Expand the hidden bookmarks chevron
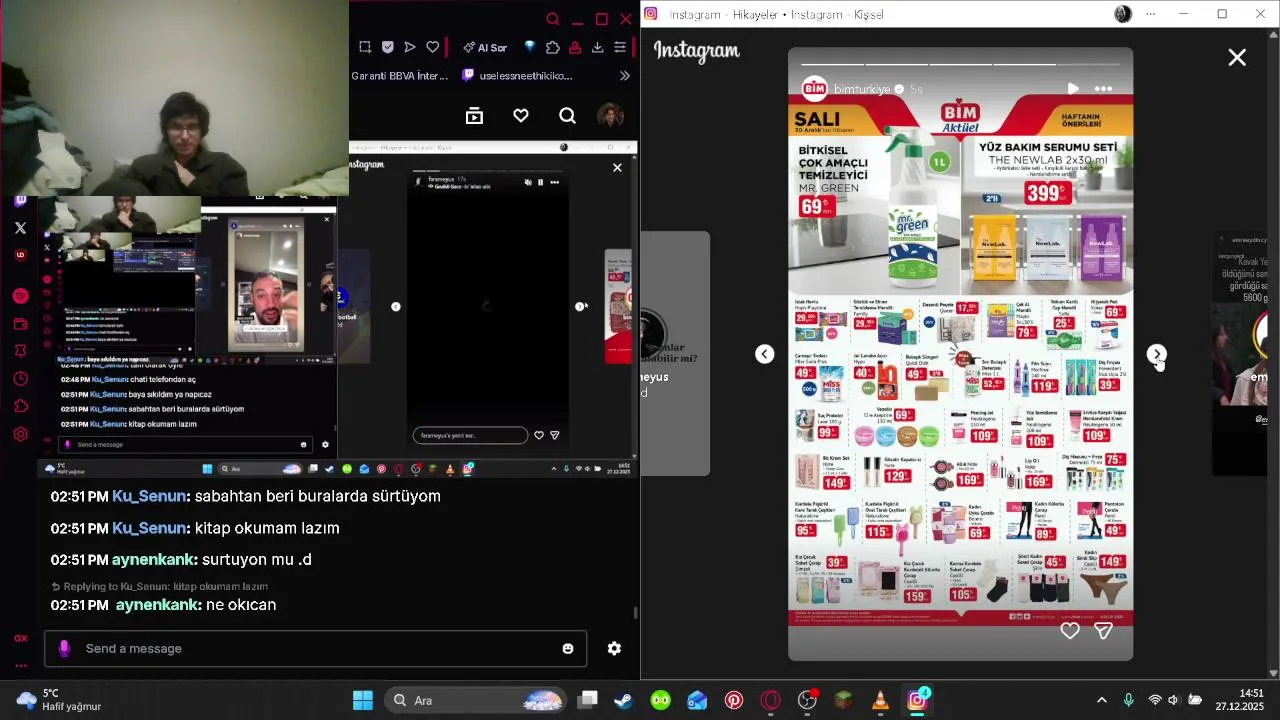The image size is (1280, 720). coord(625,75)
